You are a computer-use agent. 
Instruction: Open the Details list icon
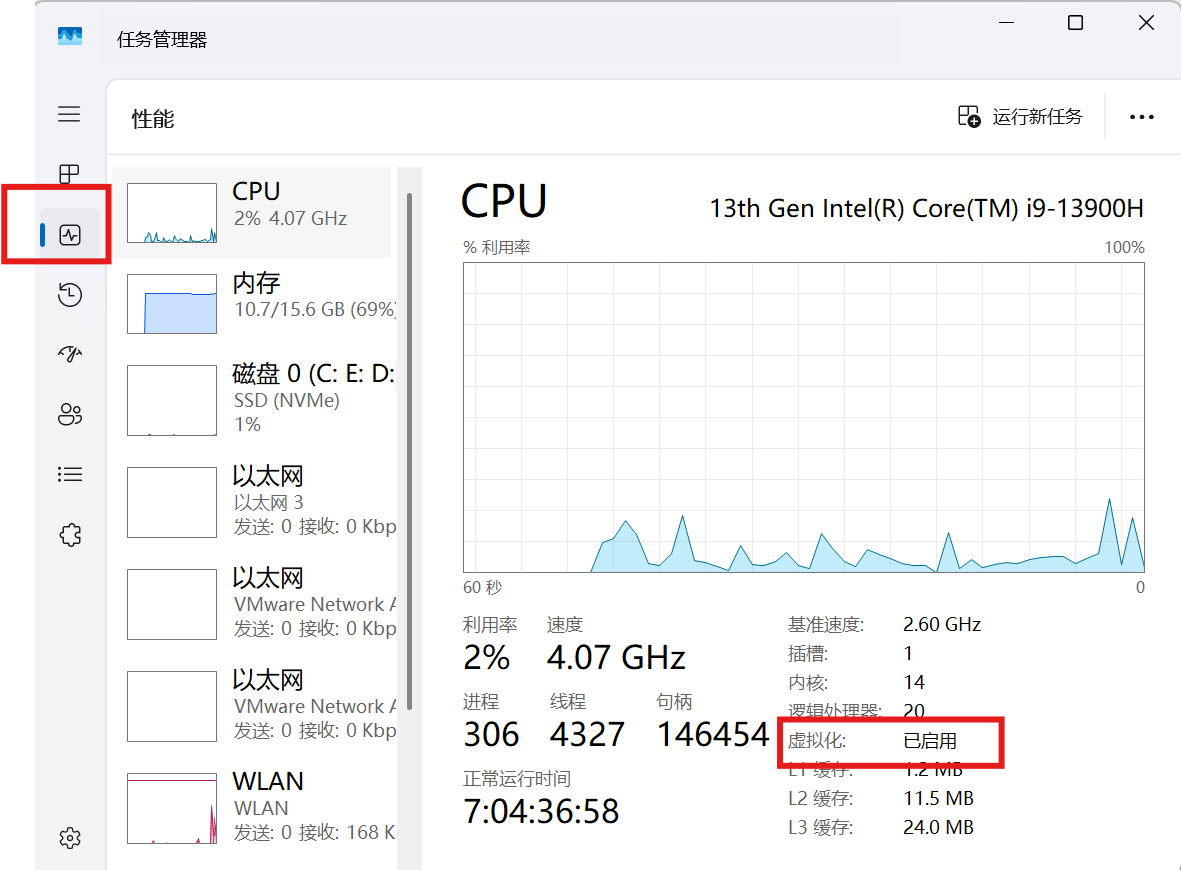69,474
